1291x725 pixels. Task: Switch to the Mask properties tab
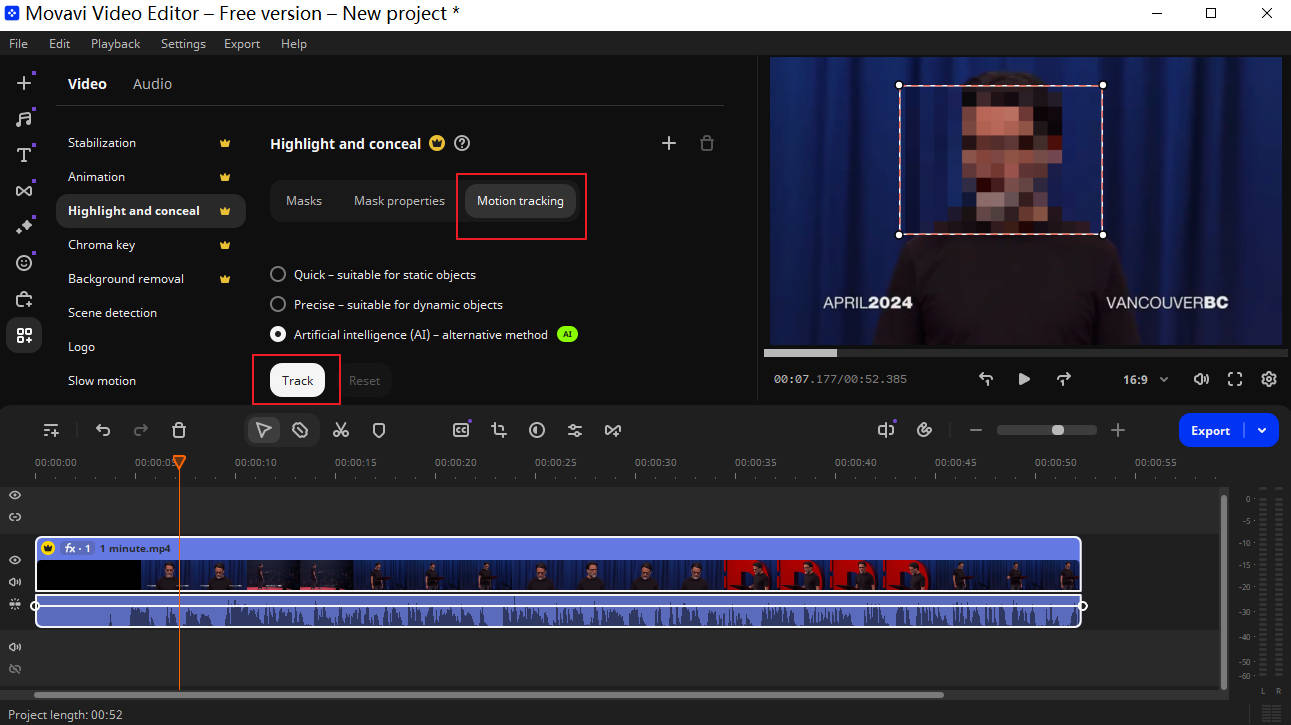pyautogui.click(x=399, y=200)
